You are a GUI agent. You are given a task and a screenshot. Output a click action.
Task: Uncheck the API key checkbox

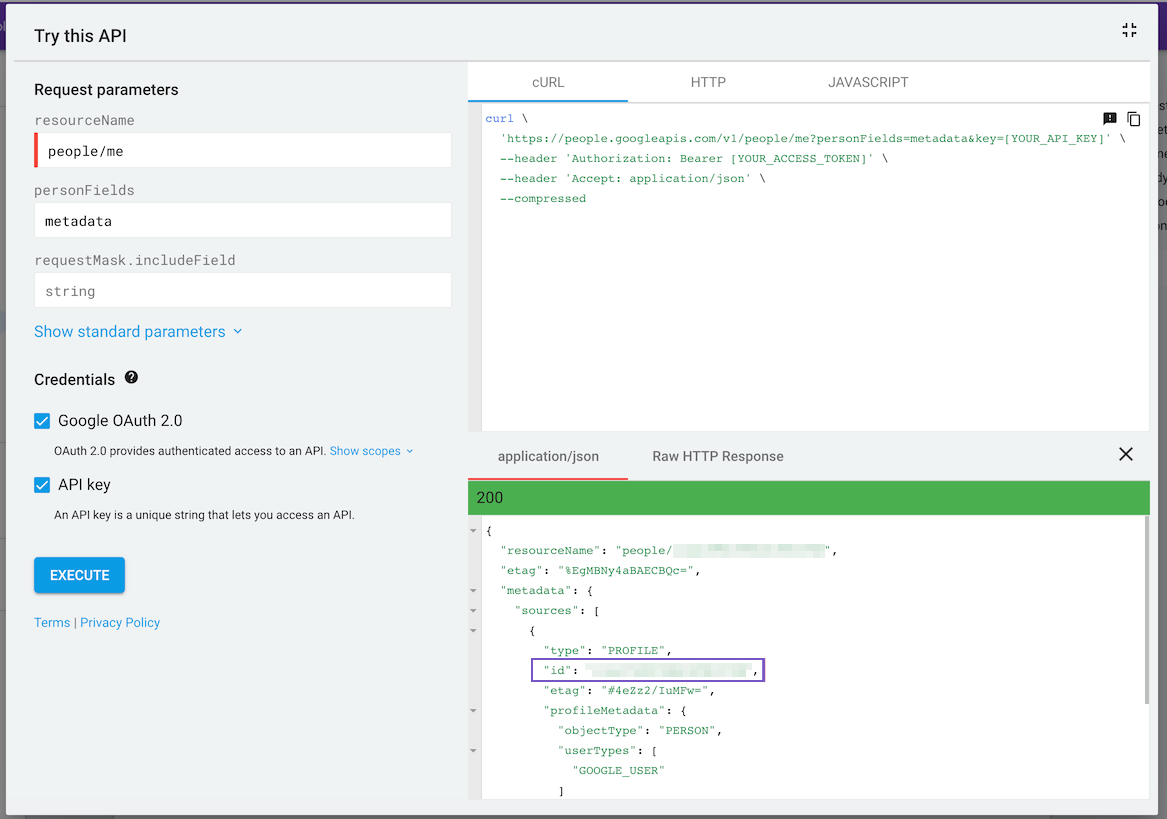(x=42, y=485)
